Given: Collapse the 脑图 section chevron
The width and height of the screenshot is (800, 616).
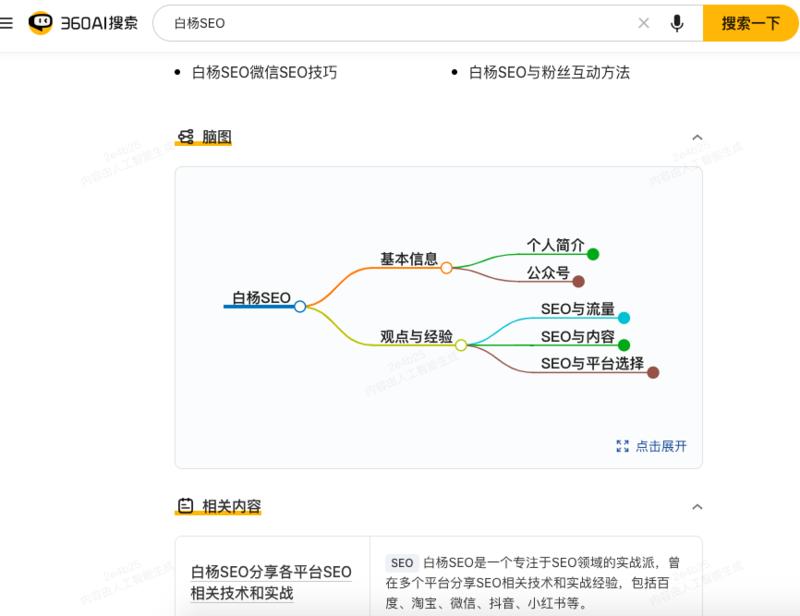Looking at the screenshot, I should [697, 137].
